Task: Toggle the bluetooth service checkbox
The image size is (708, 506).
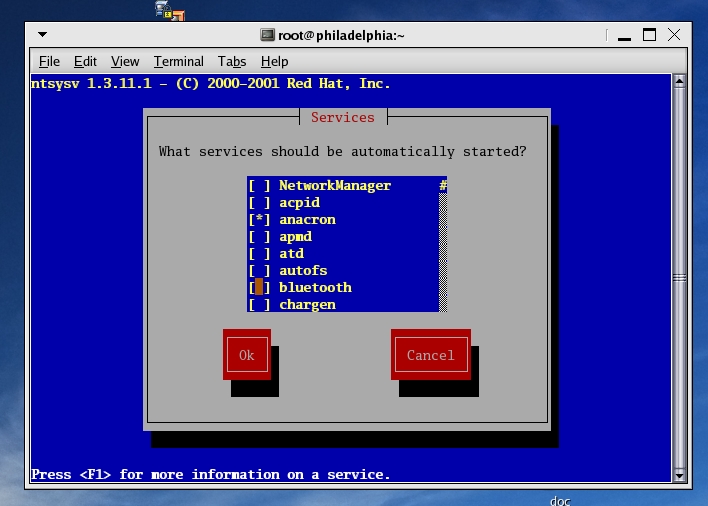Action: click(259, 288)
